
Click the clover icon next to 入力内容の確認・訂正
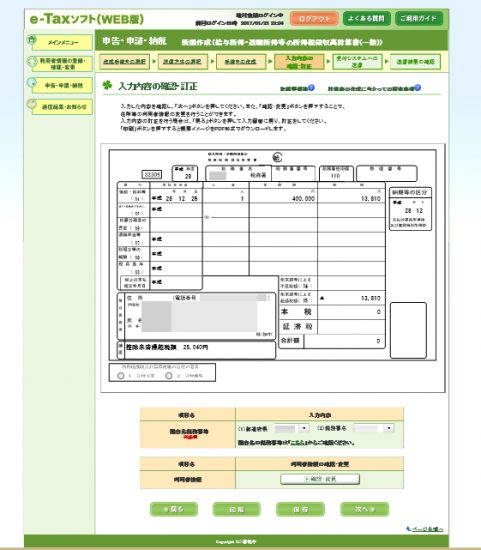pos(107,85)
